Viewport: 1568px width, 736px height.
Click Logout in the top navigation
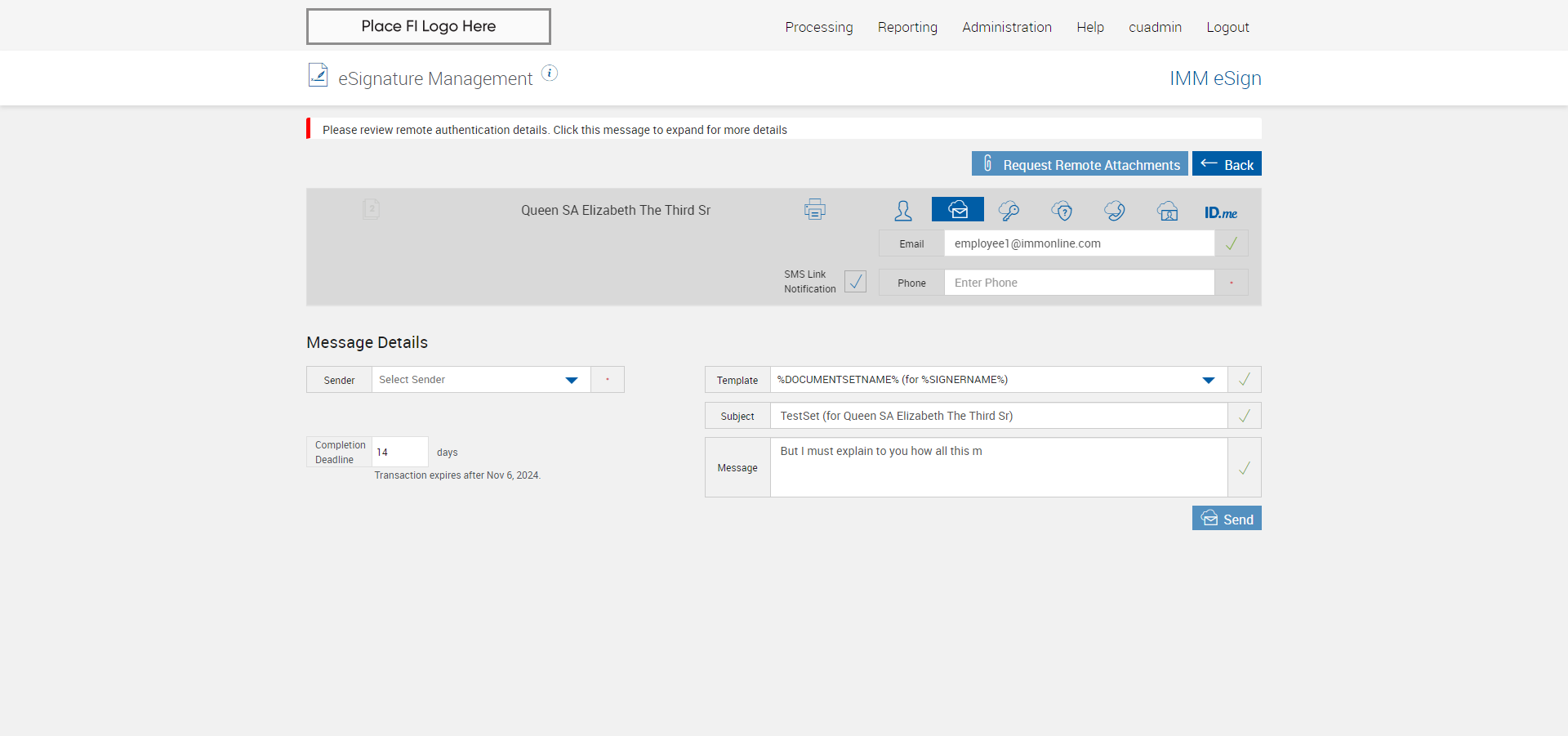pos(1227,27)
